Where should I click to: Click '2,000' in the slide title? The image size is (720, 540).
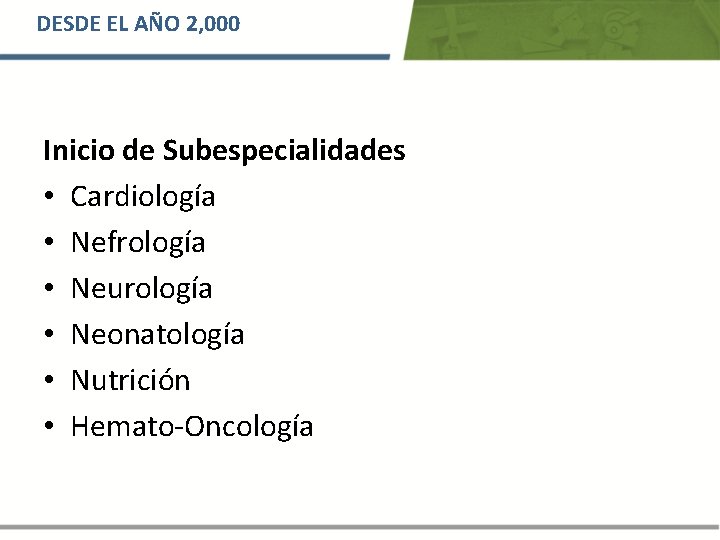coord(213,24)
